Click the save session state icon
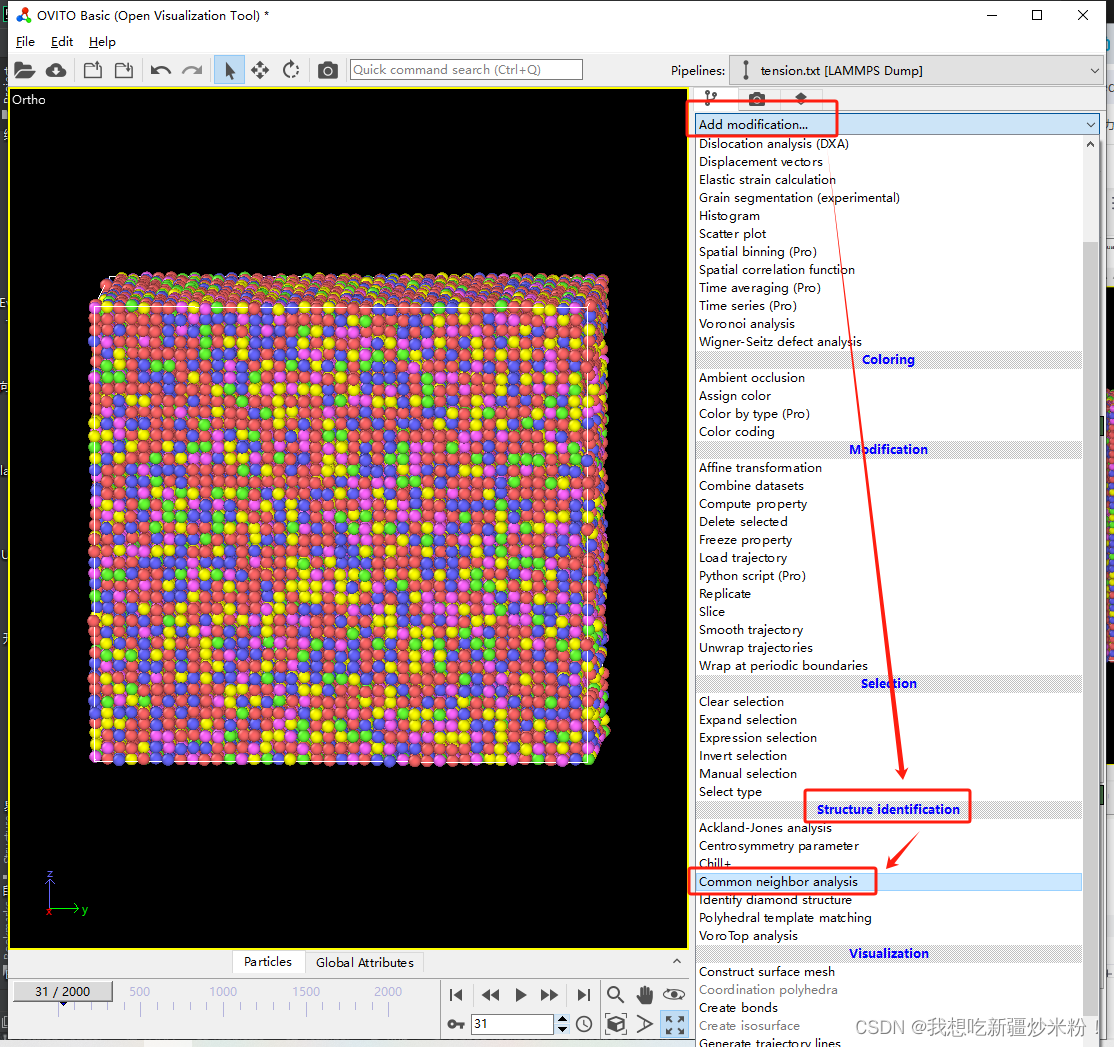 124,70
